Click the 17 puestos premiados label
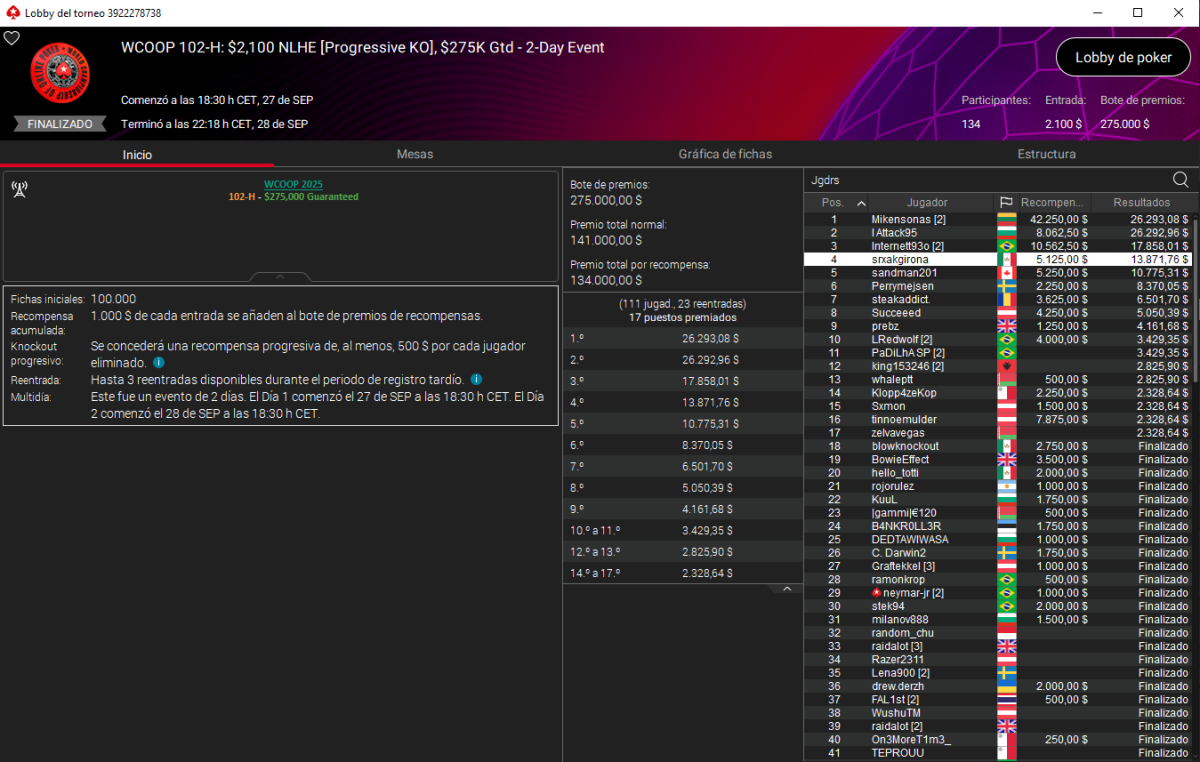The image size is (1200, 762). coord(684,317)
